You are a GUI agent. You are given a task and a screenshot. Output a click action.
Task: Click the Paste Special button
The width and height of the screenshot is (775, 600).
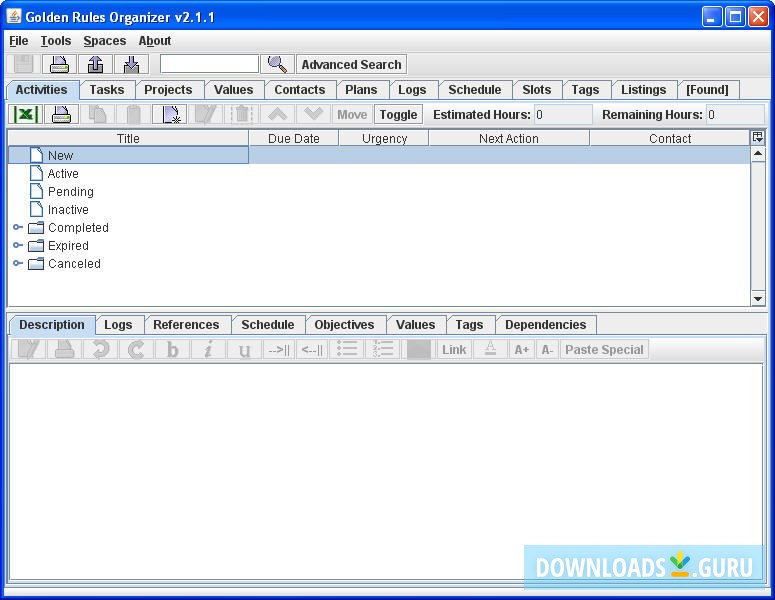604,349
